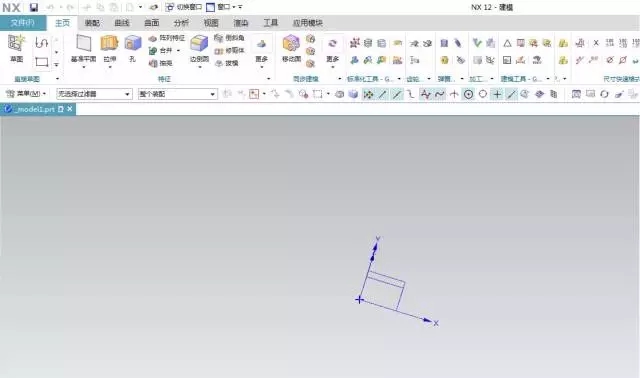Activate the Extrude (拉伸) tool
This screenshot has width=640, height=378.
point(109,49)
